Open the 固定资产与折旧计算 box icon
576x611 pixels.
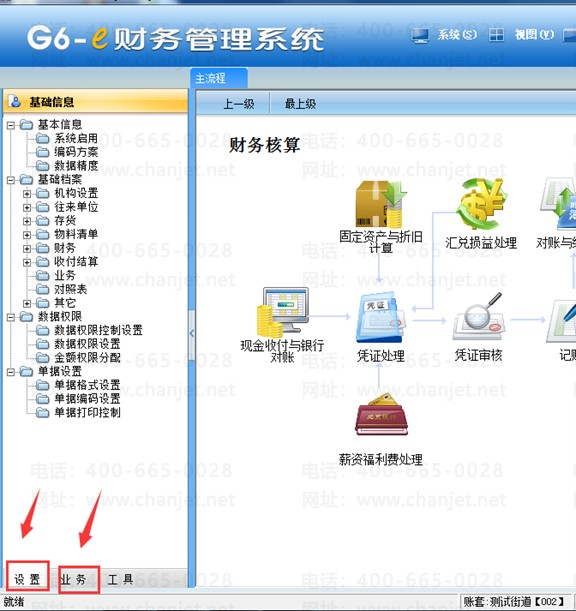[x=381, y=204]
